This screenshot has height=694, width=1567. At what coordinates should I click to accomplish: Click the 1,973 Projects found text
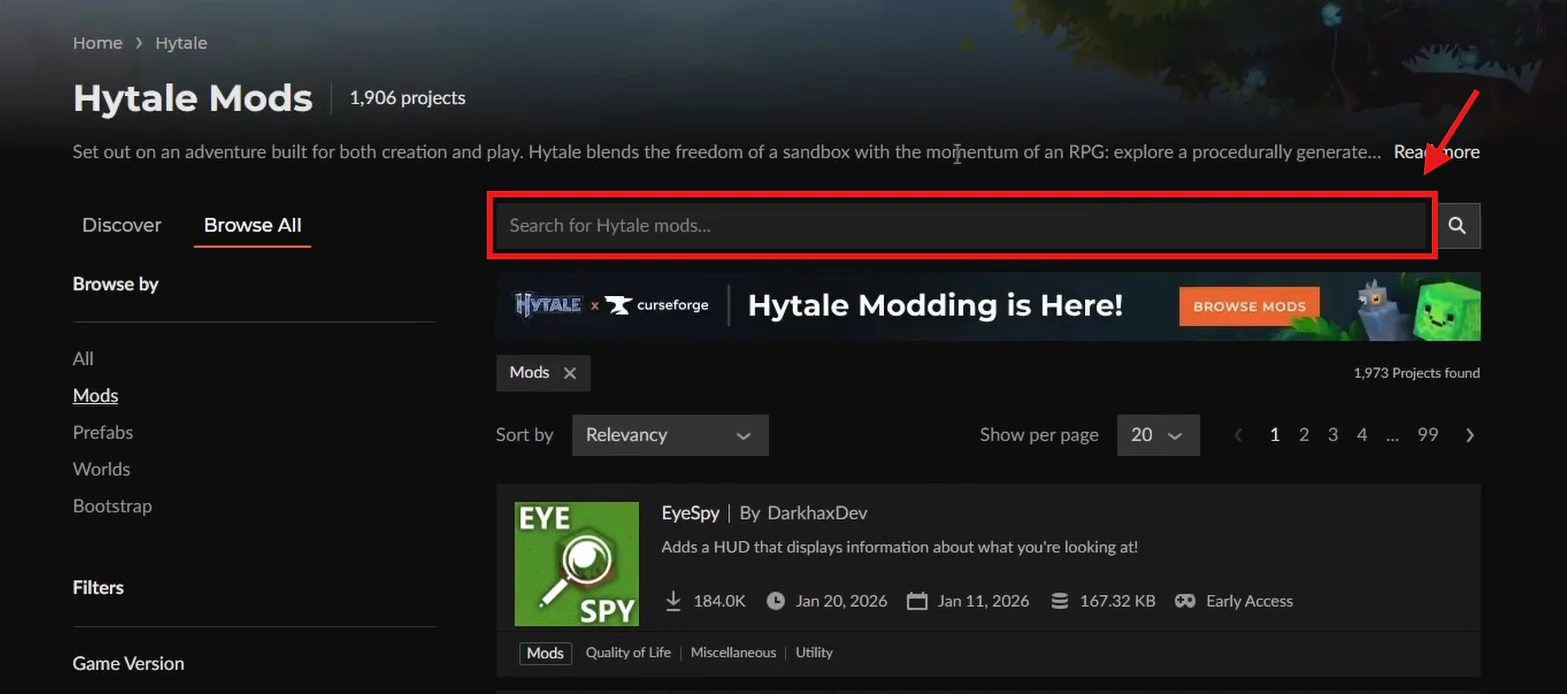(x=1417, y=373)
